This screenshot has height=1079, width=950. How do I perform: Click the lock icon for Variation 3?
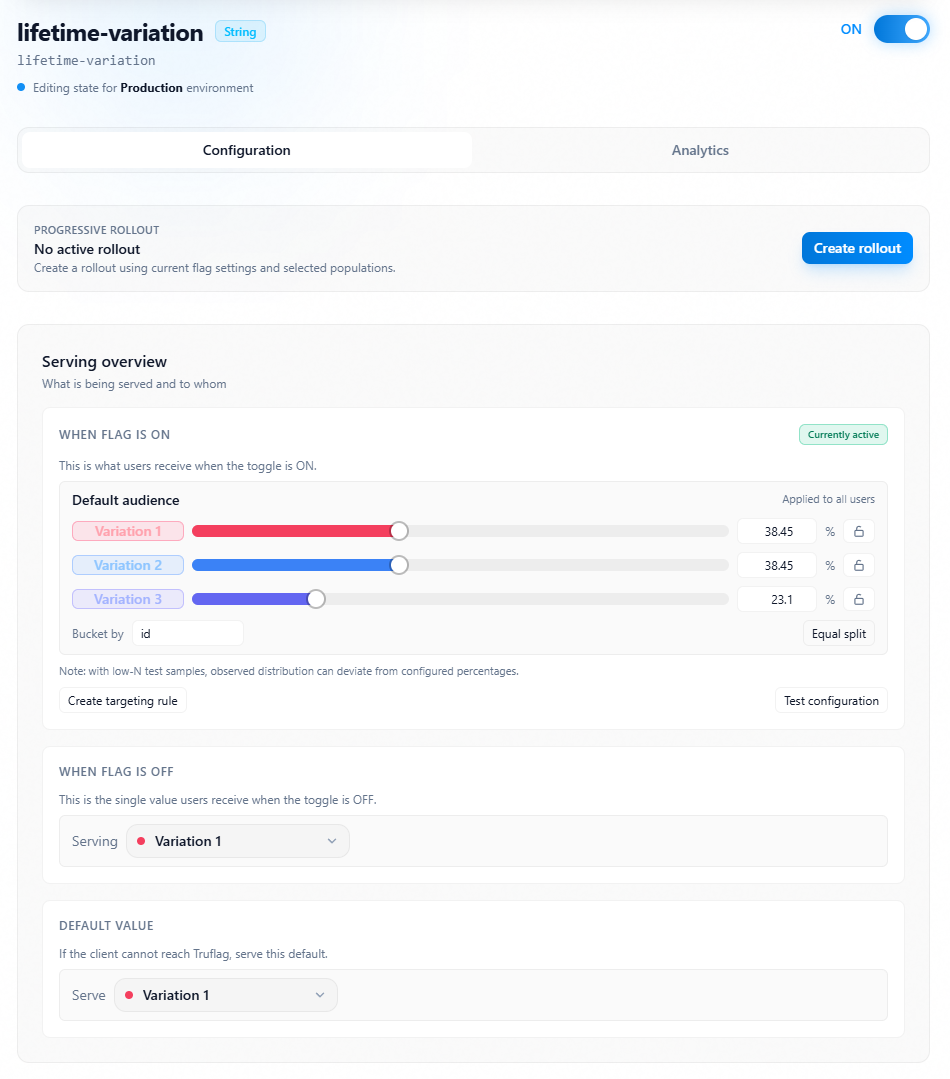point(858,599)
